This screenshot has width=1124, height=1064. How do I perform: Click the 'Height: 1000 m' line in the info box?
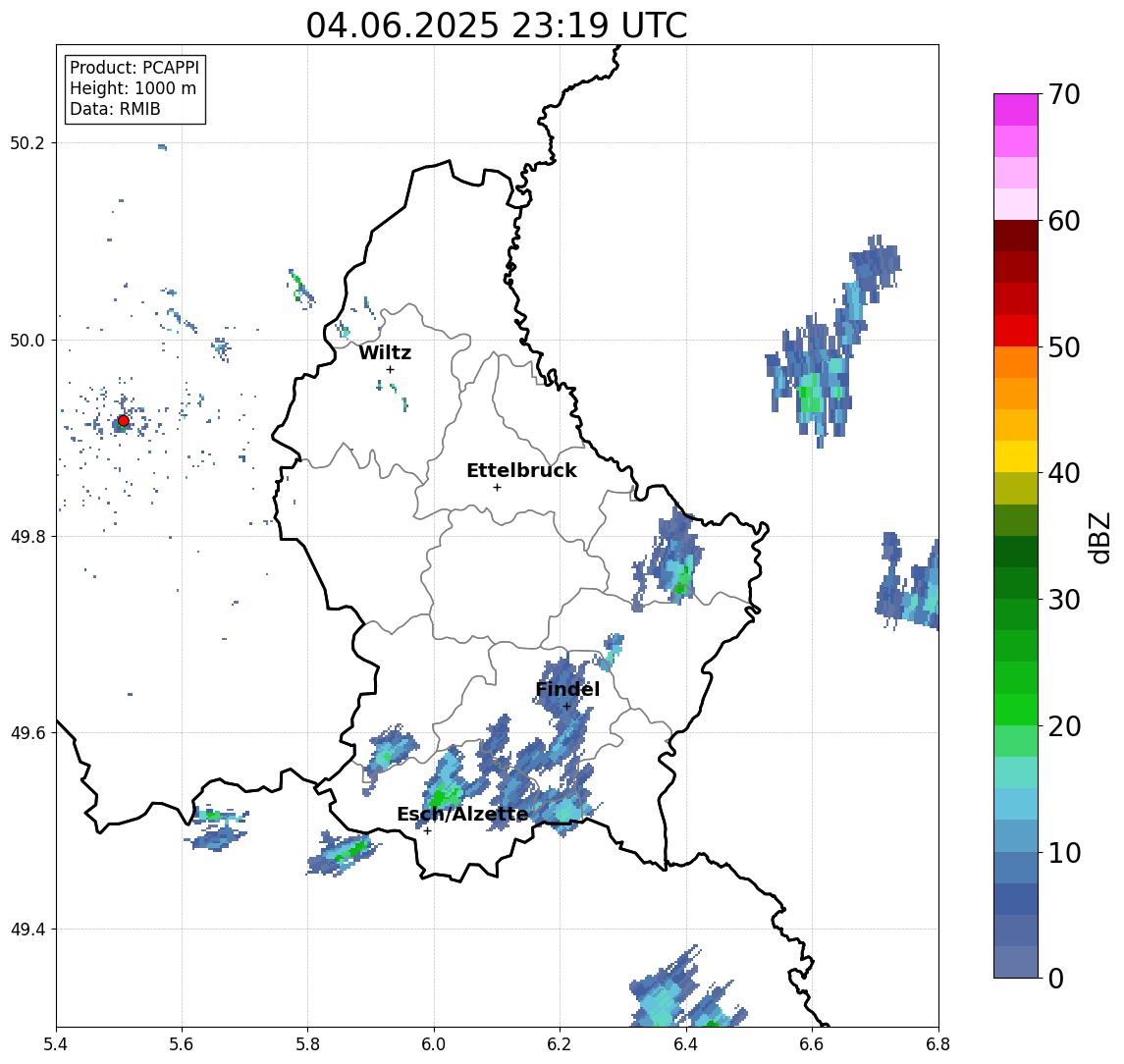[x=133, y=88]
